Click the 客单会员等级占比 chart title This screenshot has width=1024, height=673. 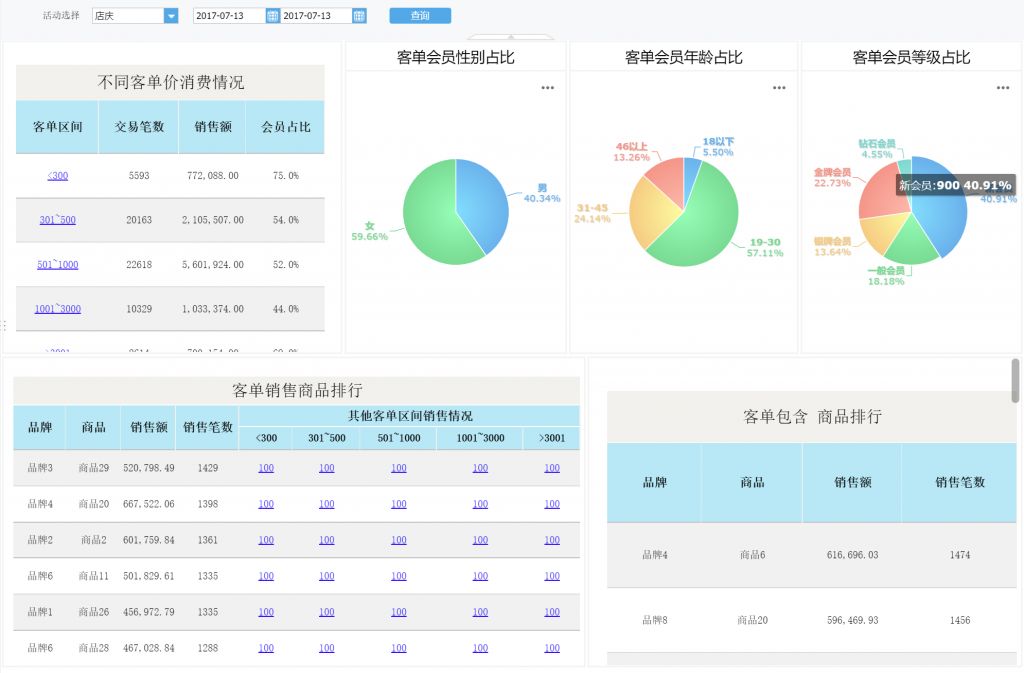click(912, 57)
